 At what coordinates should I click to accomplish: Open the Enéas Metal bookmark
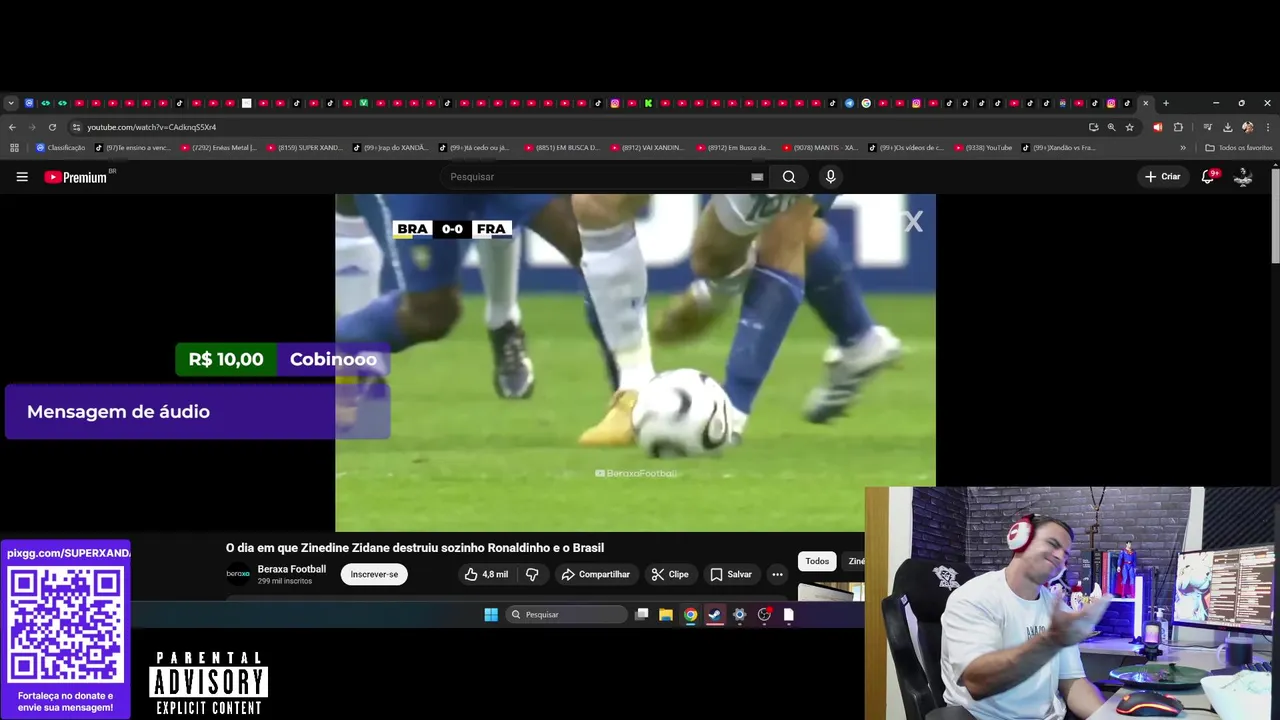[219, 148]
